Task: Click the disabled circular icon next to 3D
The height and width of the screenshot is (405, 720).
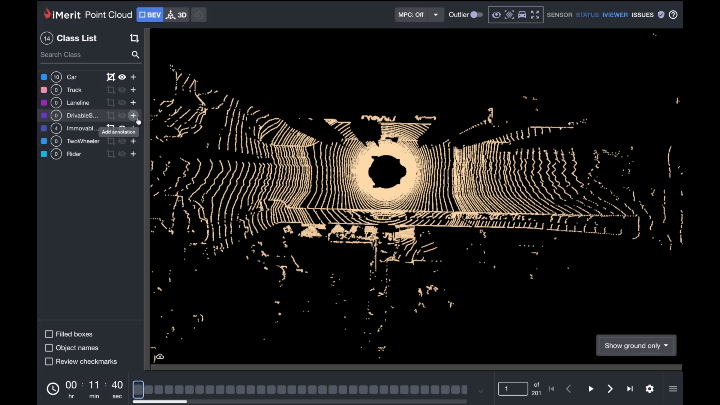Action: pyautogui.click(x=198, y=15)
